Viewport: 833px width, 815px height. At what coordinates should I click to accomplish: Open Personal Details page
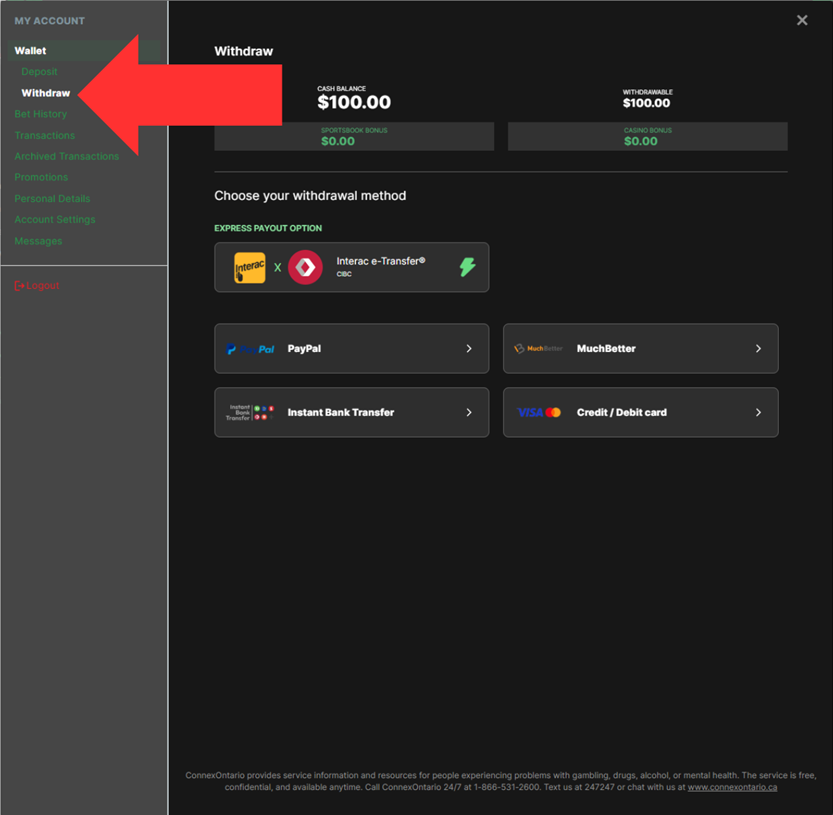point(52,199)
